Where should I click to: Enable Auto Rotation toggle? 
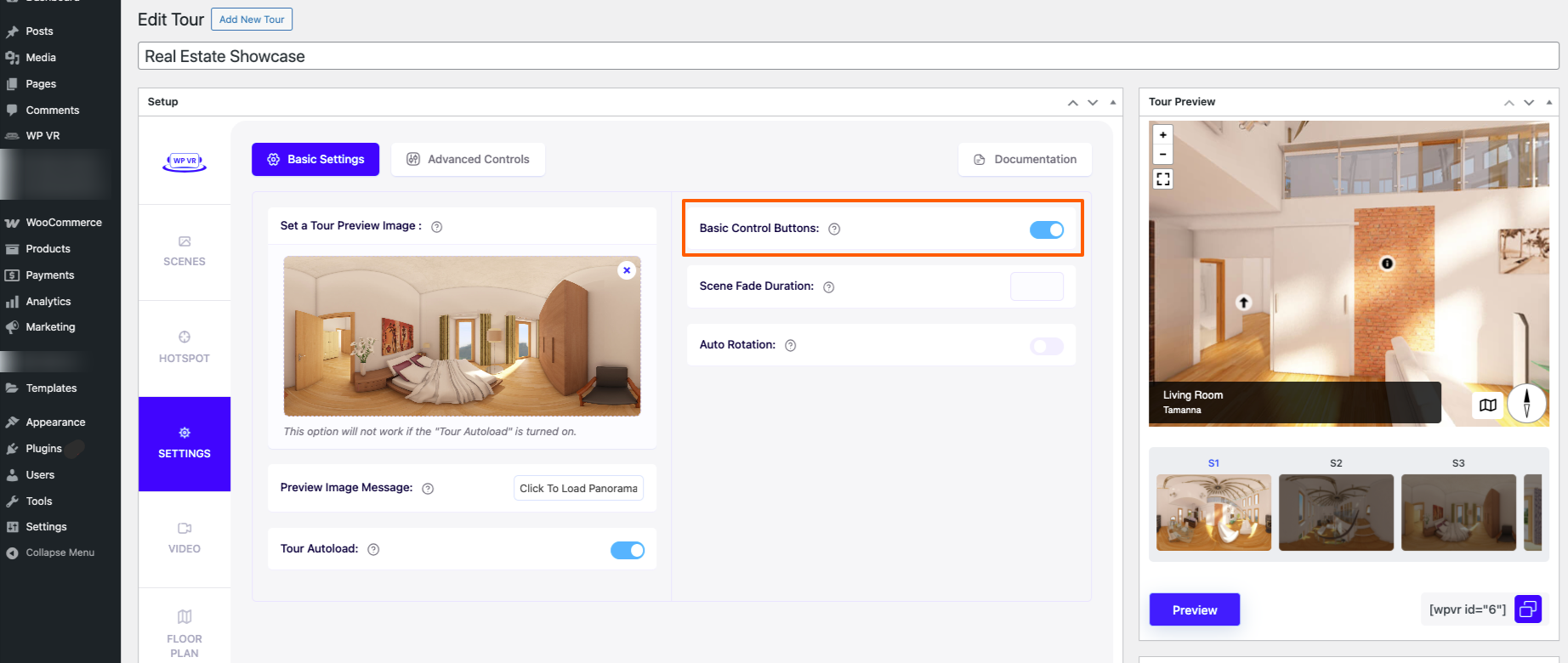tap(1046, 346)
